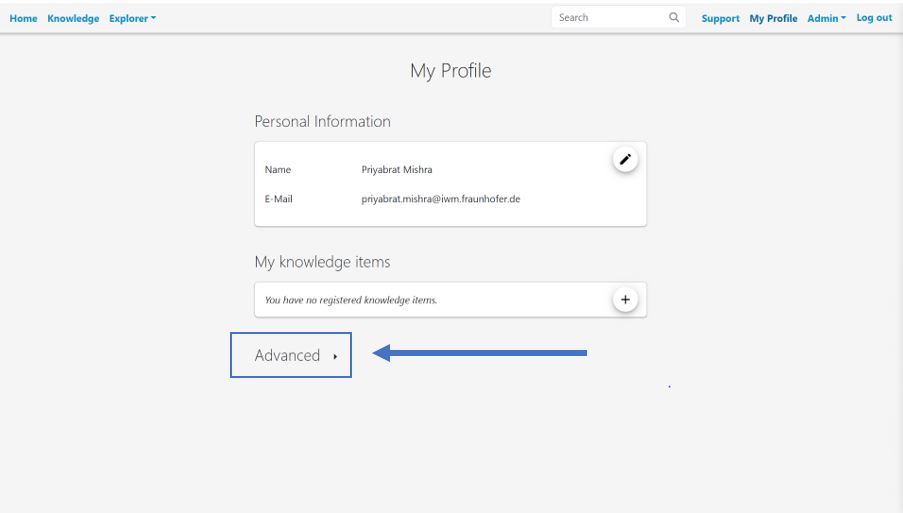
Task: Click the Personal Information heading
Action: click(322, 121)
